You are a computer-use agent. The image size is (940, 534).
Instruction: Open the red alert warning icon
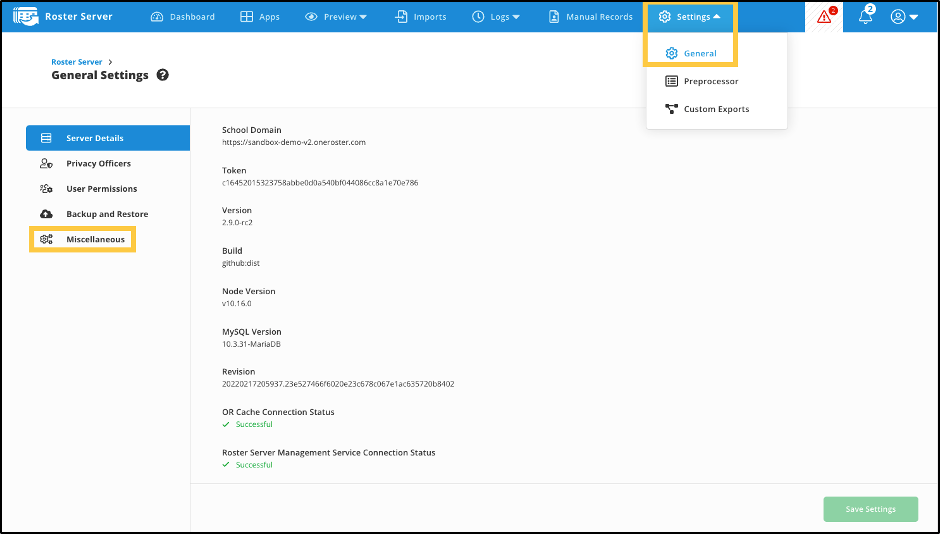point(825,17)
